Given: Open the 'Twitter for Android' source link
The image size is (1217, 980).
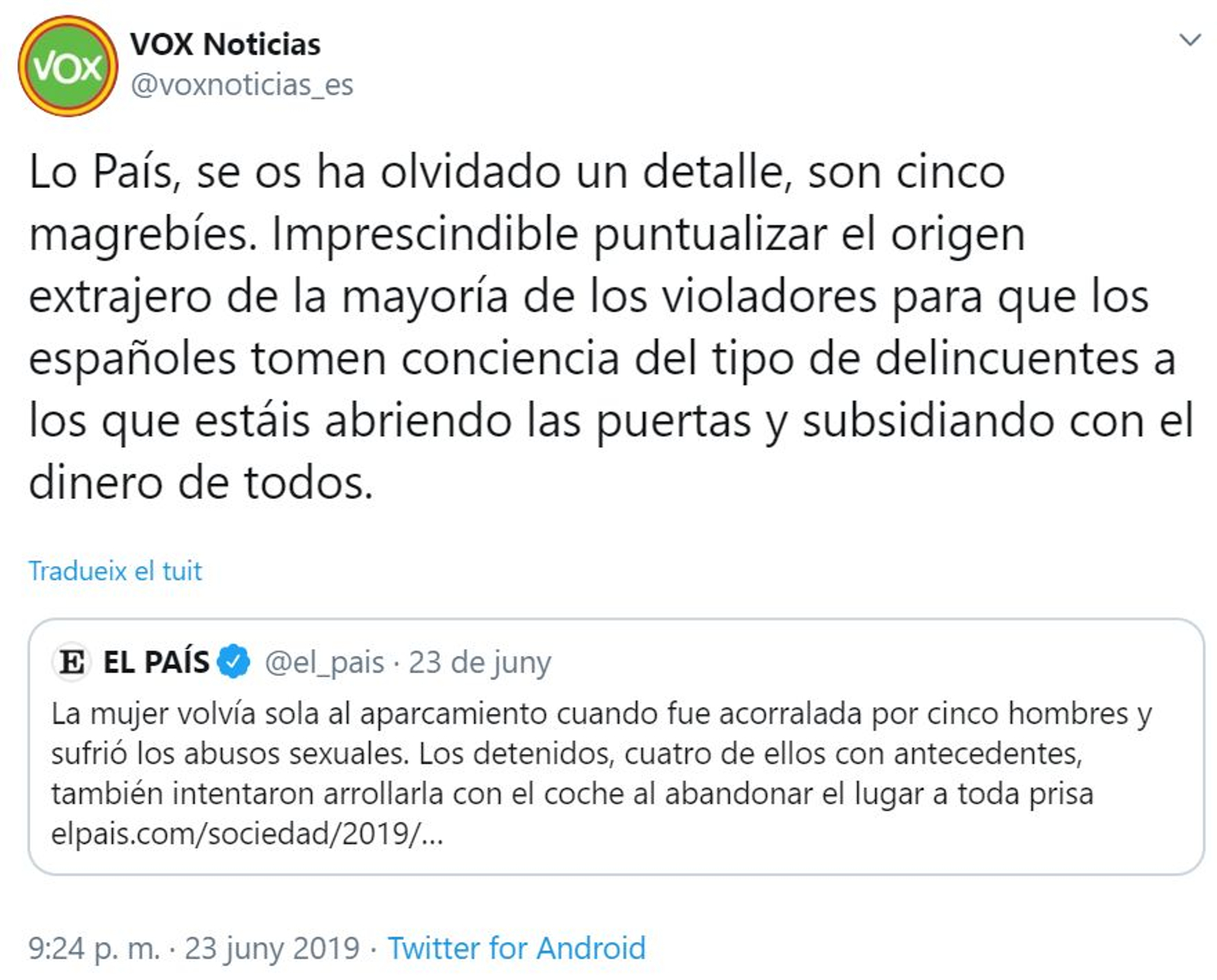Looking at the screenshot, I should (516, 948).
